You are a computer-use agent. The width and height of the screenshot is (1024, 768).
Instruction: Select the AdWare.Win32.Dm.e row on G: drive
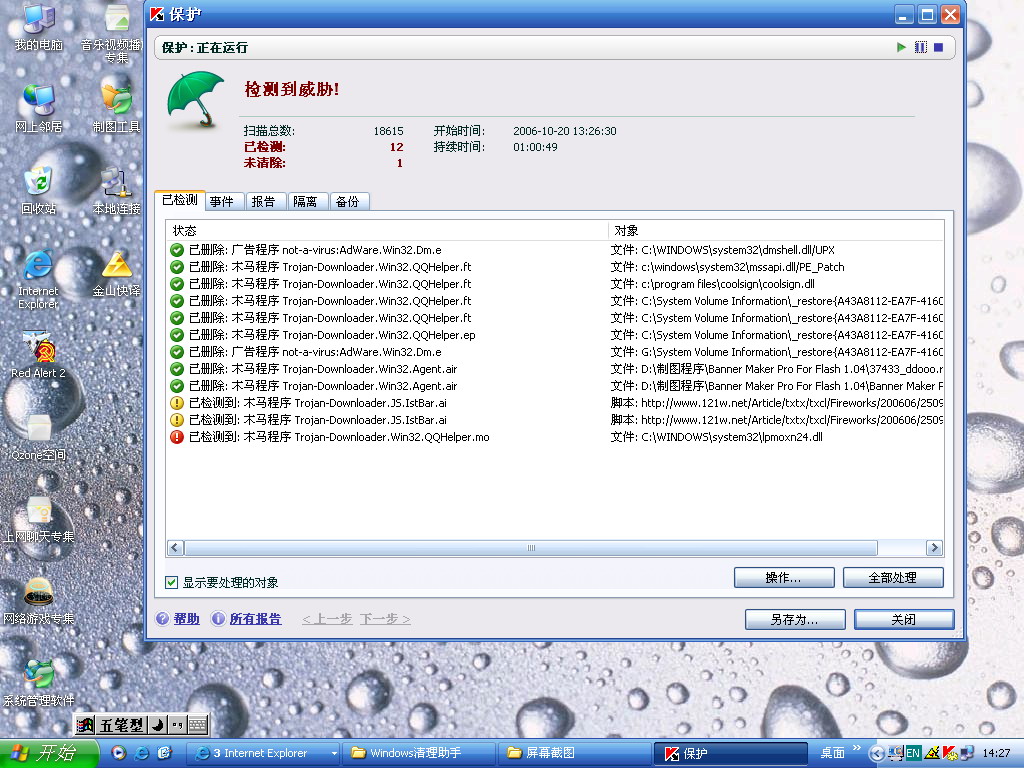555,352
